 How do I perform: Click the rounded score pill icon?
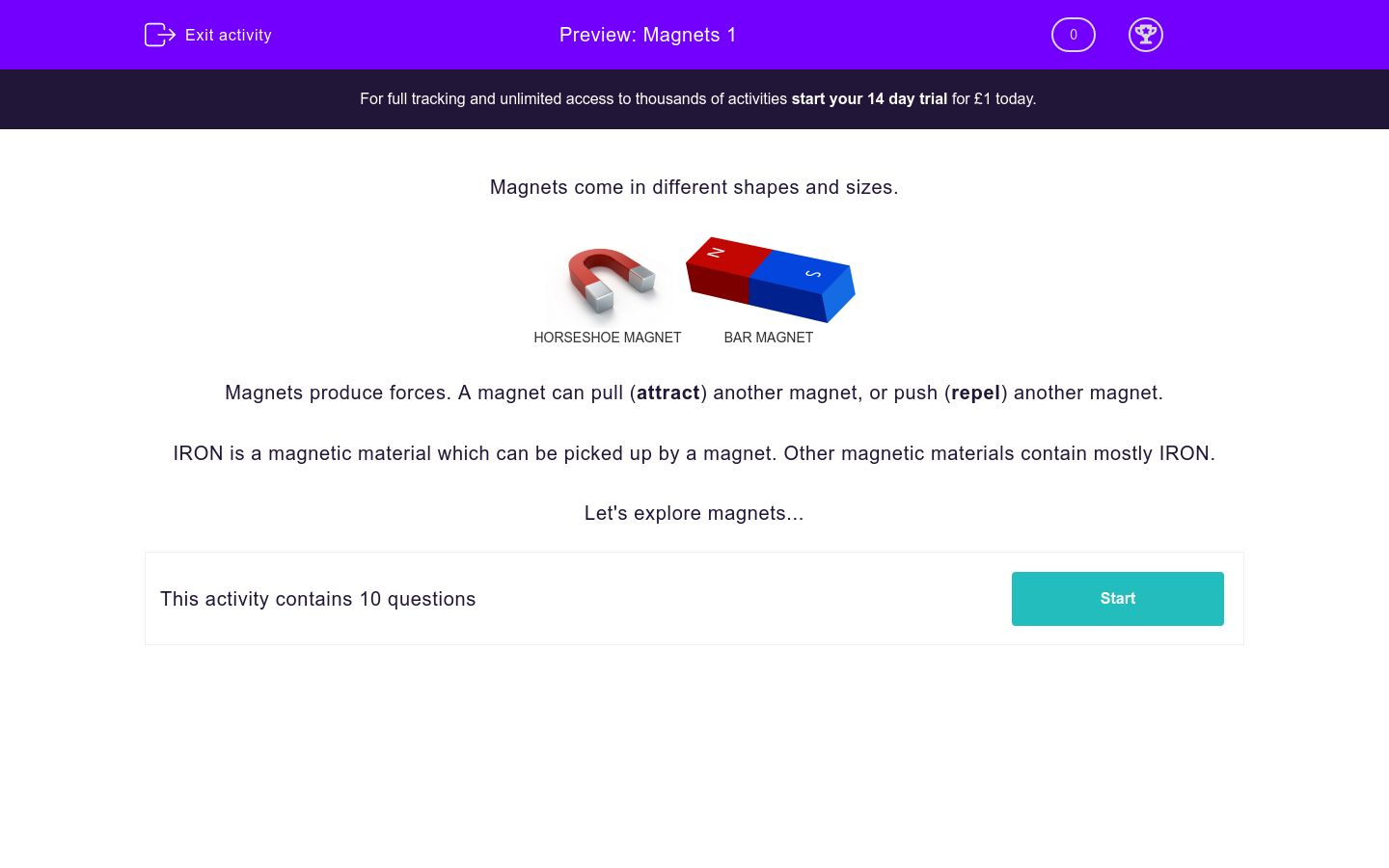[1073, 35]
